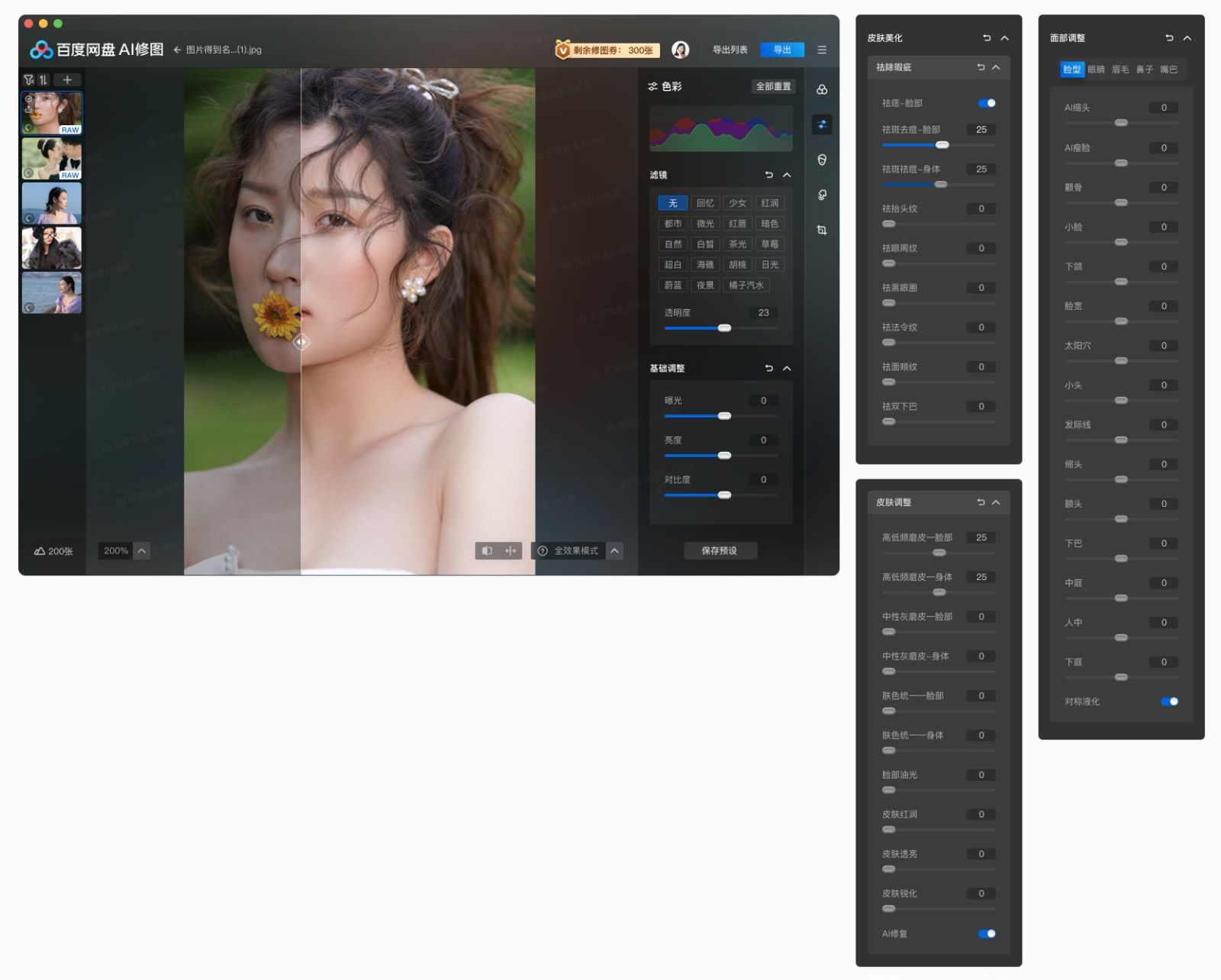Collapse the 祛除瑕疵 section
The height and width of the screenshot is (980, 1221).
[x=996, y=67]
